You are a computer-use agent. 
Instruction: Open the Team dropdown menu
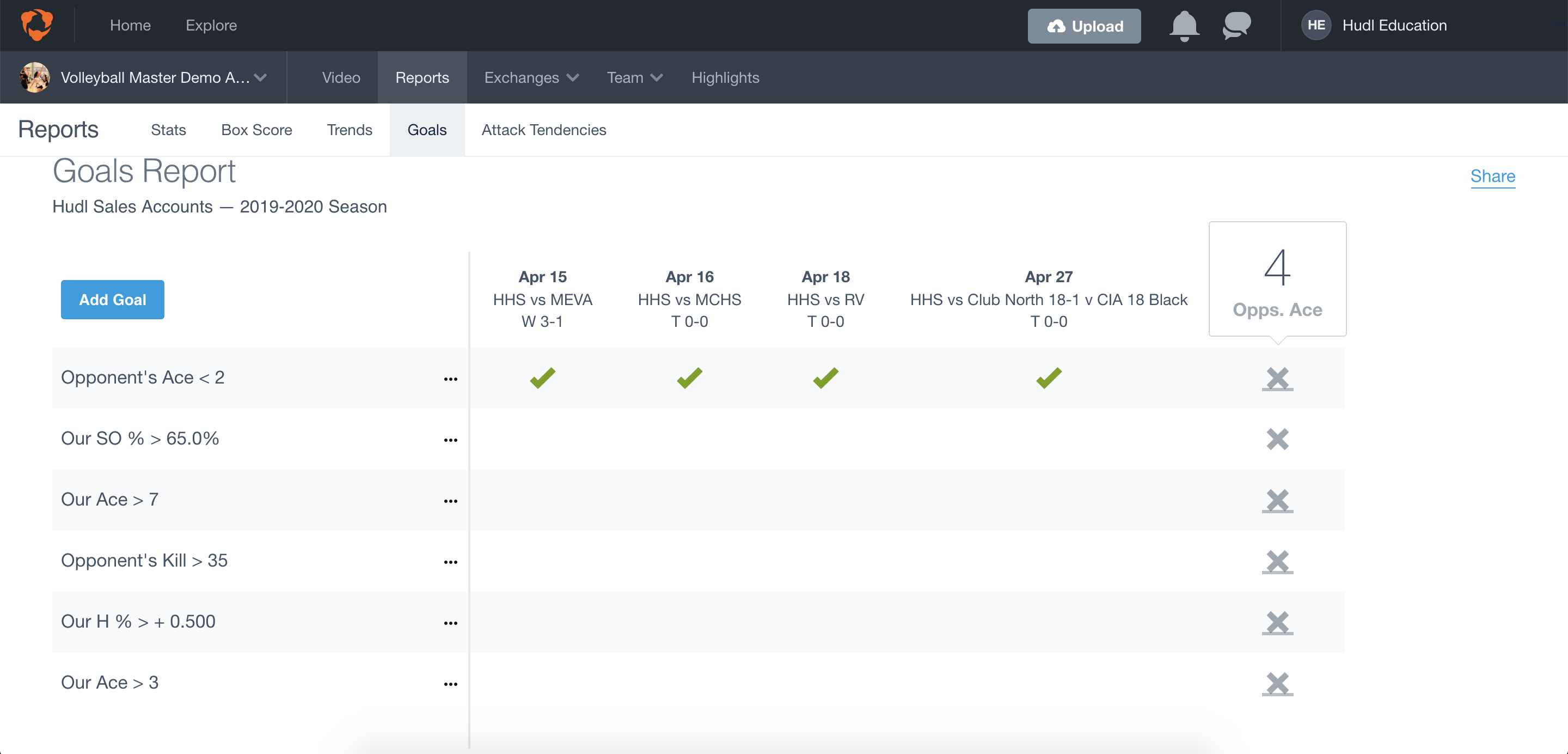click(634, 77)
